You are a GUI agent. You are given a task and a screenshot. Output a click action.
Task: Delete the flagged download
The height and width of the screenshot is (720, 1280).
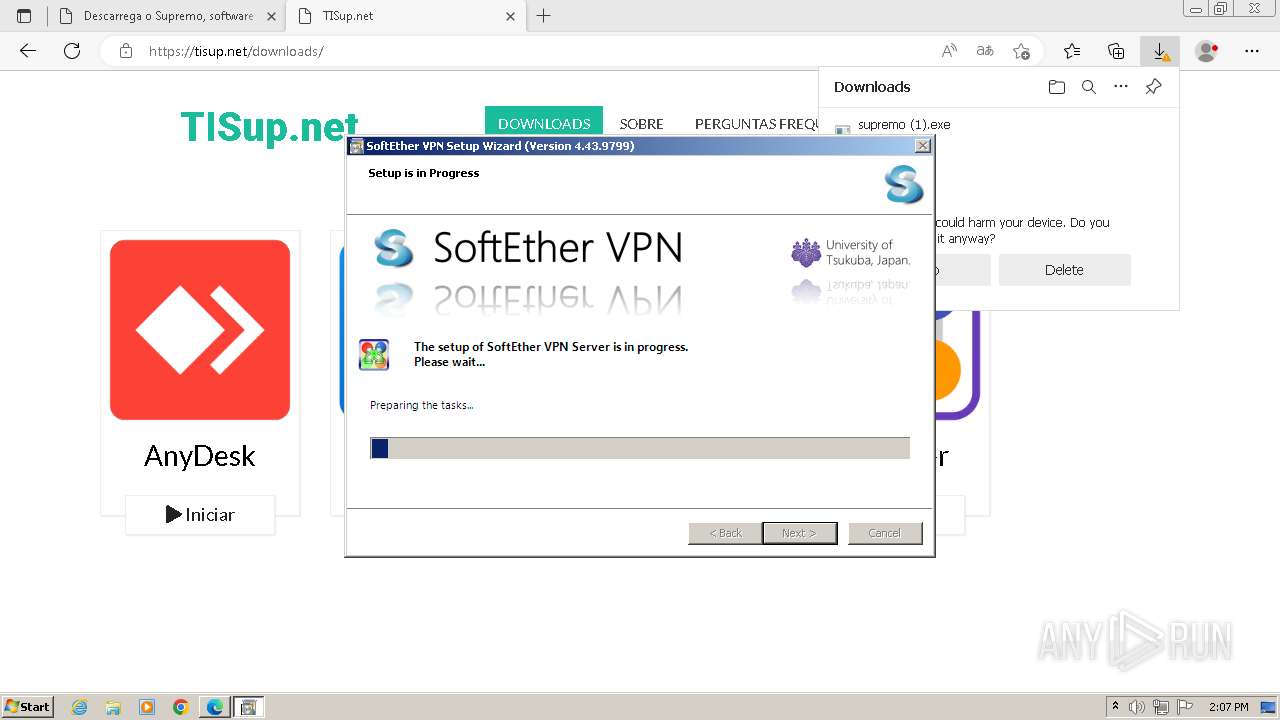point(1064,270)
